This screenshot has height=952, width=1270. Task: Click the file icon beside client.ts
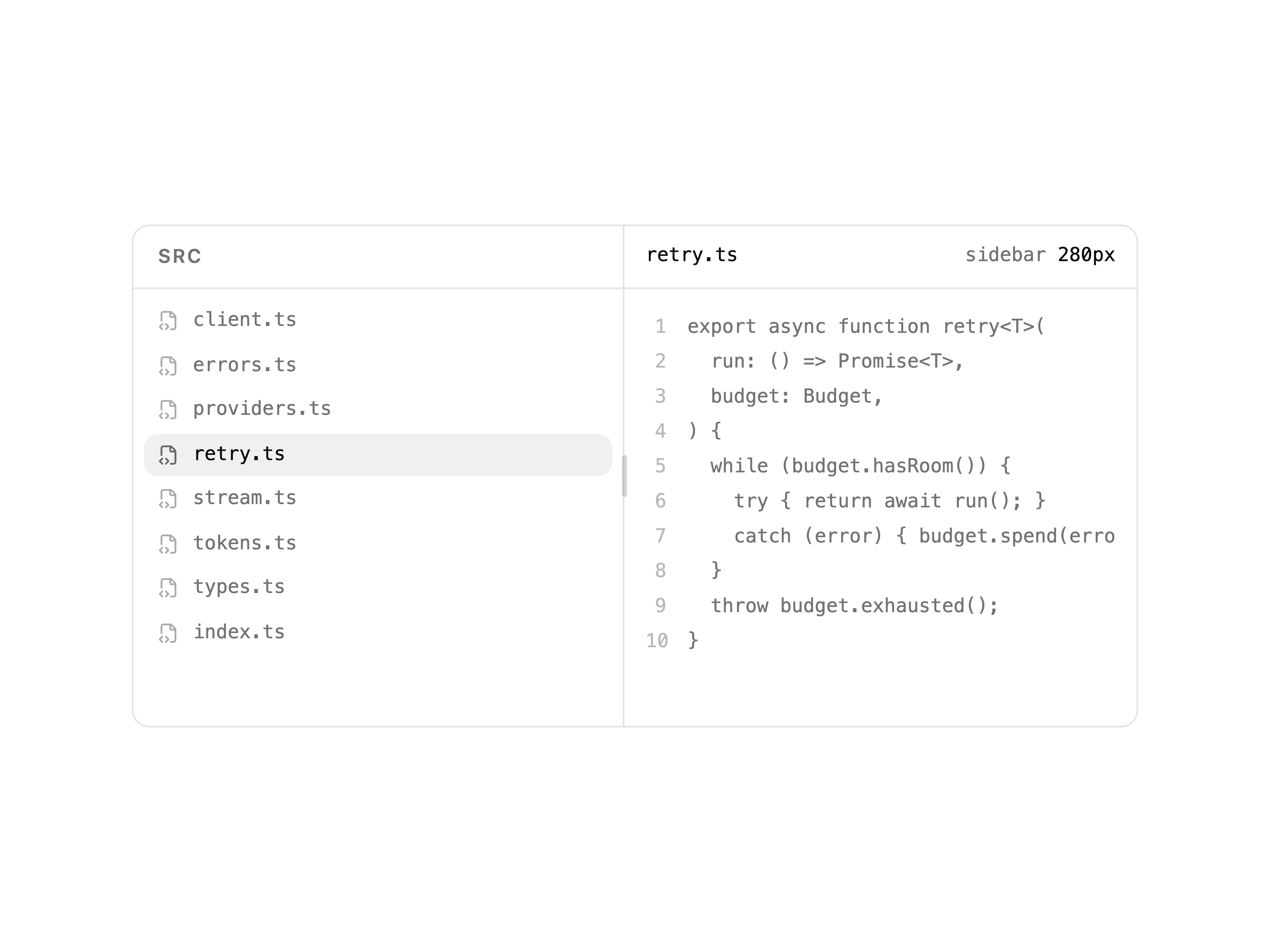tap(168, 321)
